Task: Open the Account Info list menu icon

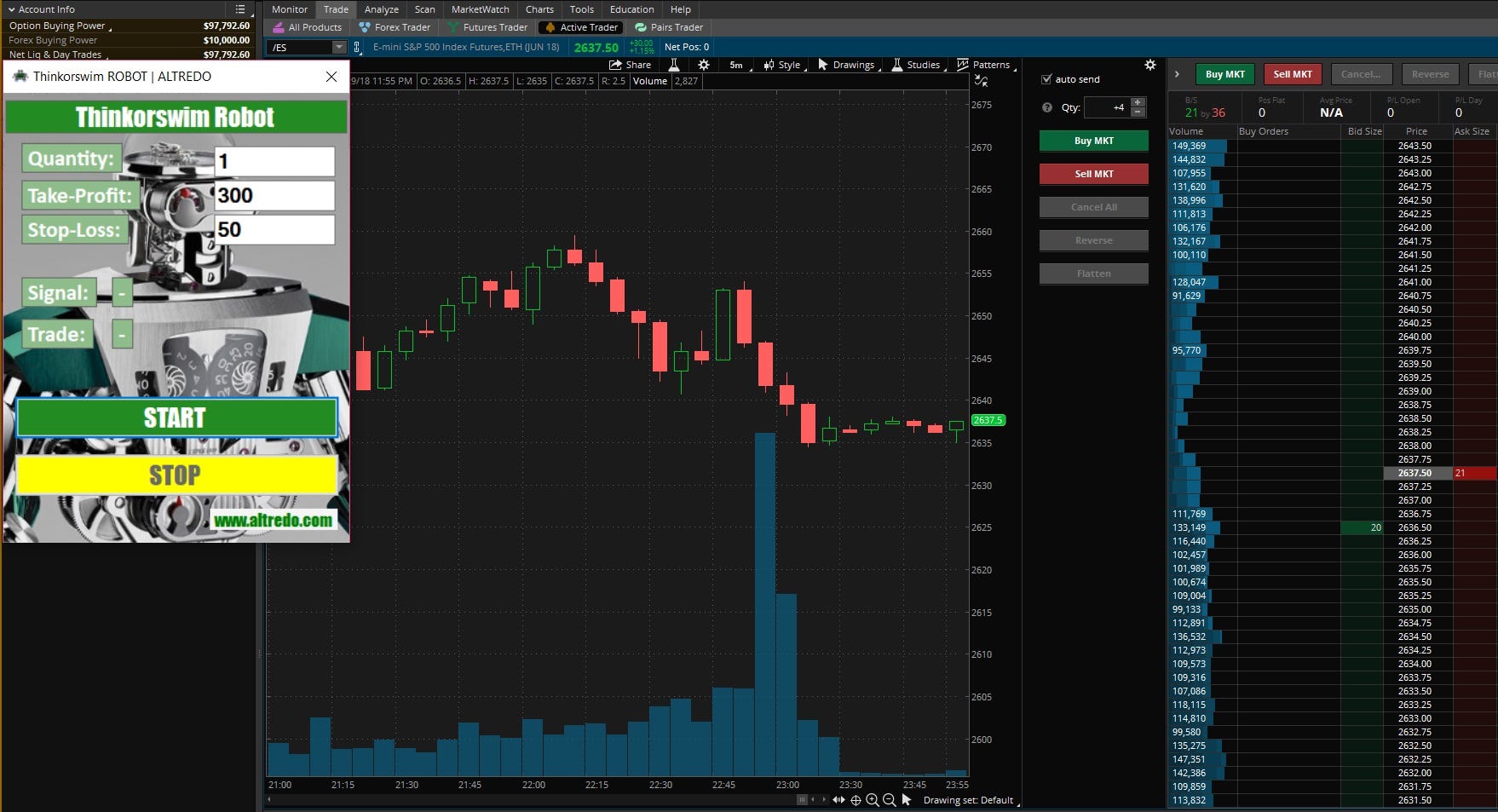Action: 240,9
